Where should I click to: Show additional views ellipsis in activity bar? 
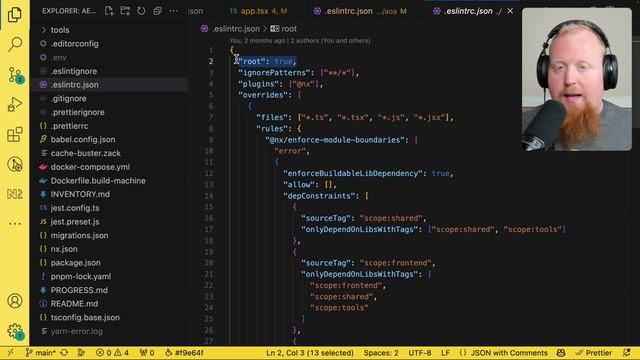coord(15,224)
